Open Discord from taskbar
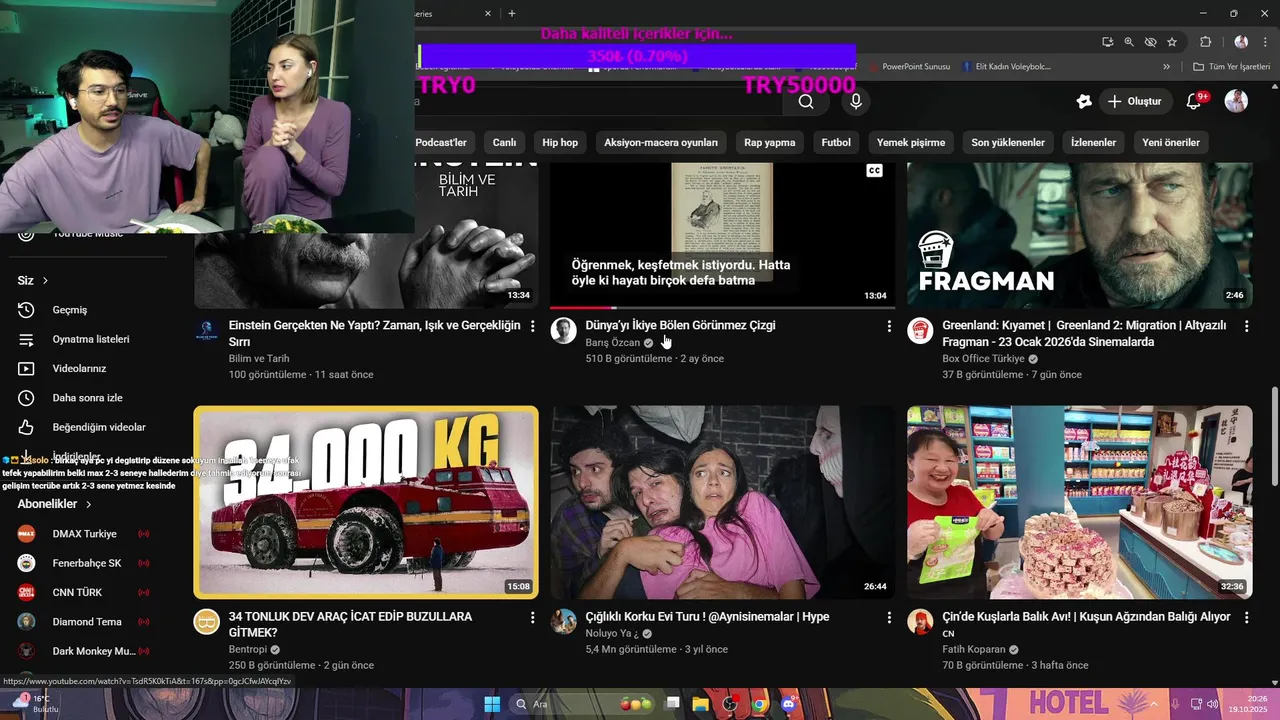 788,704
